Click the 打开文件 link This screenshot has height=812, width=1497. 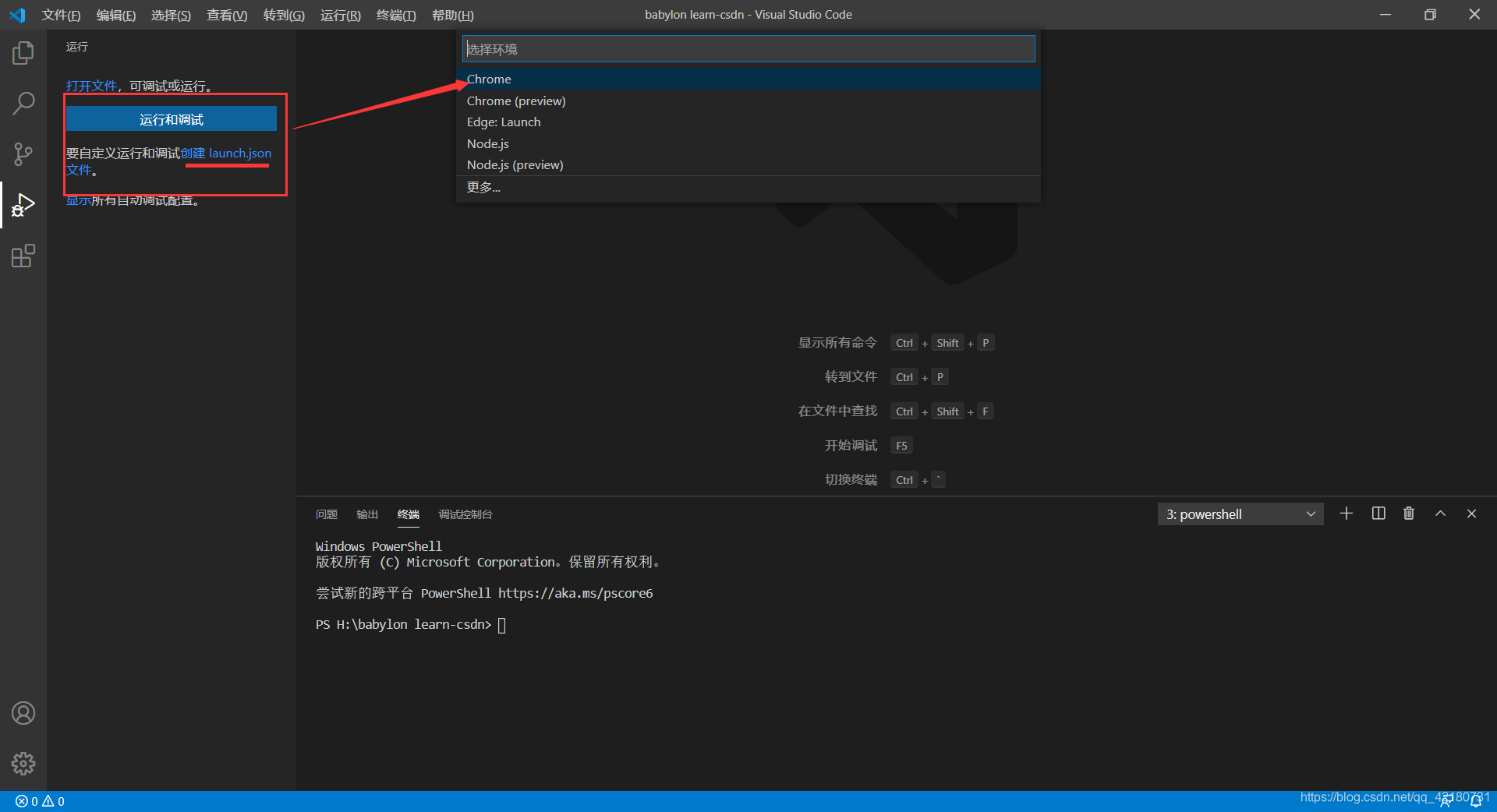(91, 86)
